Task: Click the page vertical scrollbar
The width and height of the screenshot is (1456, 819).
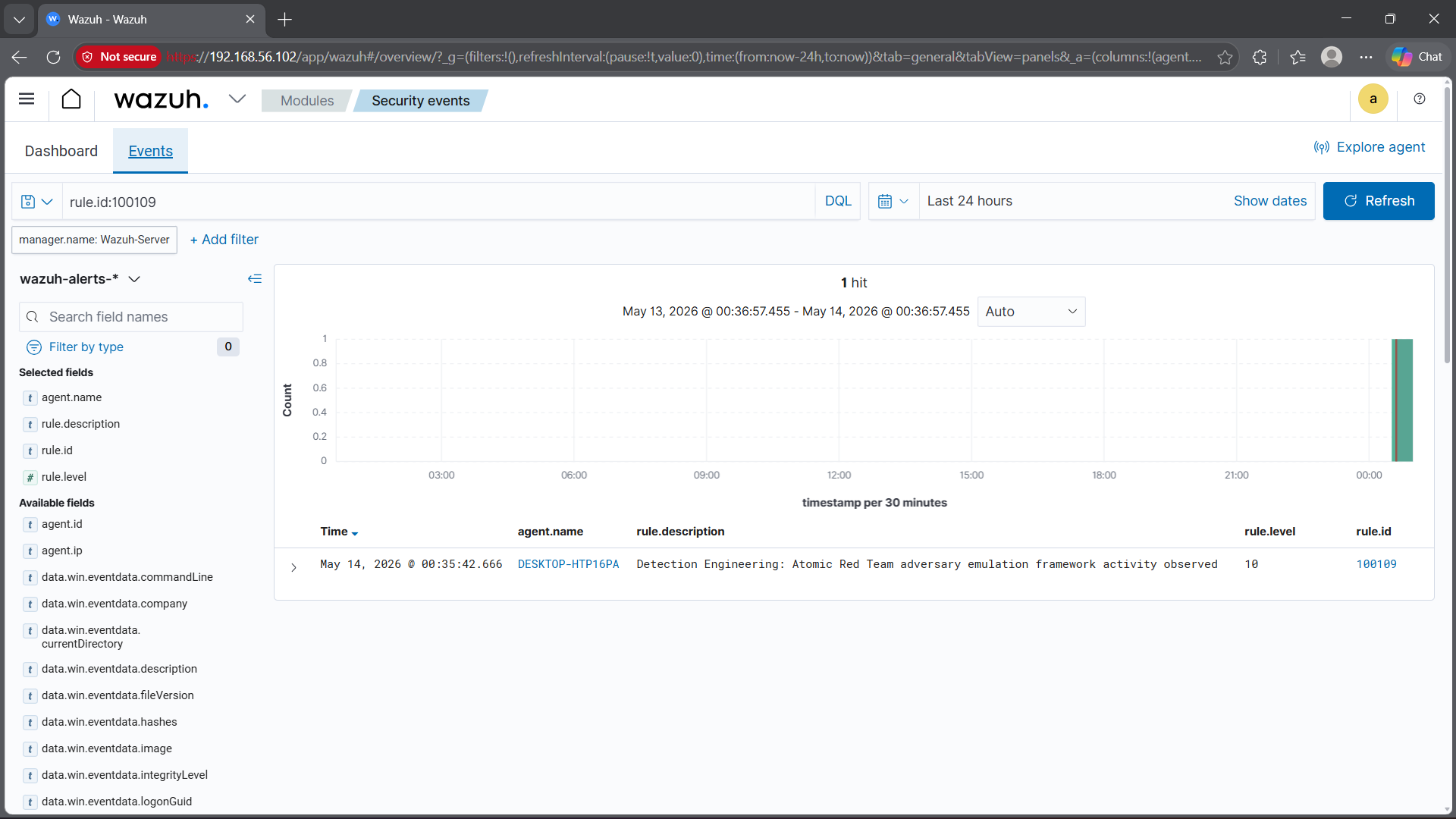Action: click(1447, 226)
